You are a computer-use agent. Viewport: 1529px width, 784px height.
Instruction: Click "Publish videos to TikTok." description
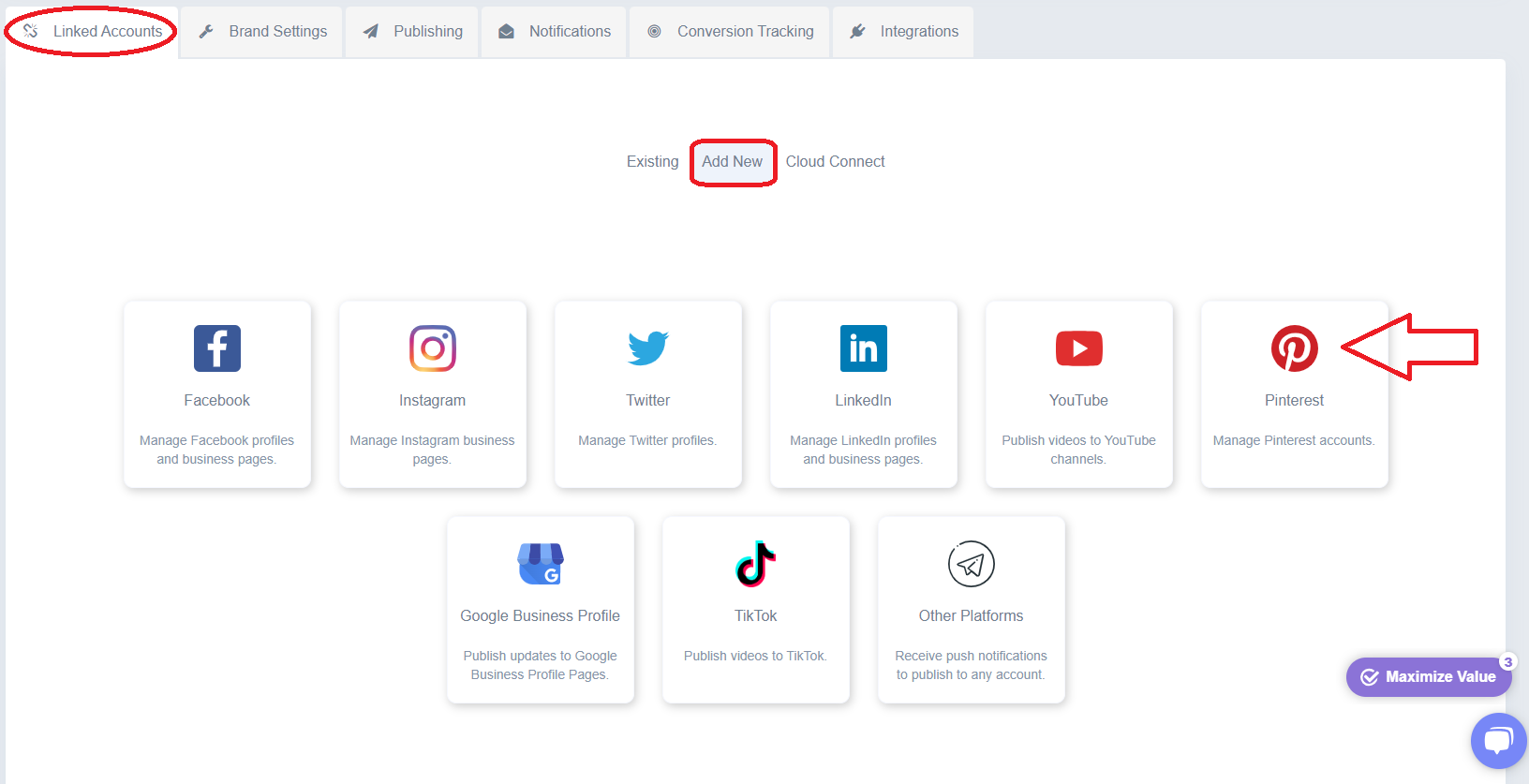[x=756, y=657]
